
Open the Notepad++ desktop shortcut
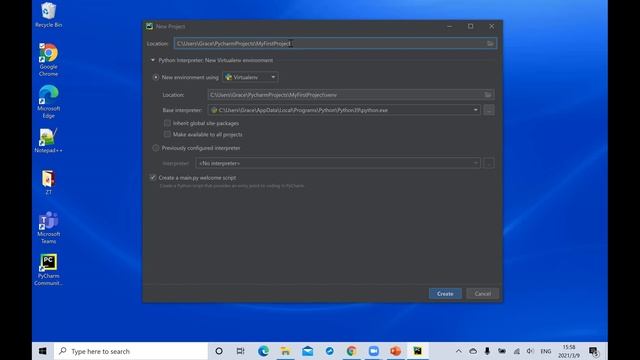coord(49,140)
